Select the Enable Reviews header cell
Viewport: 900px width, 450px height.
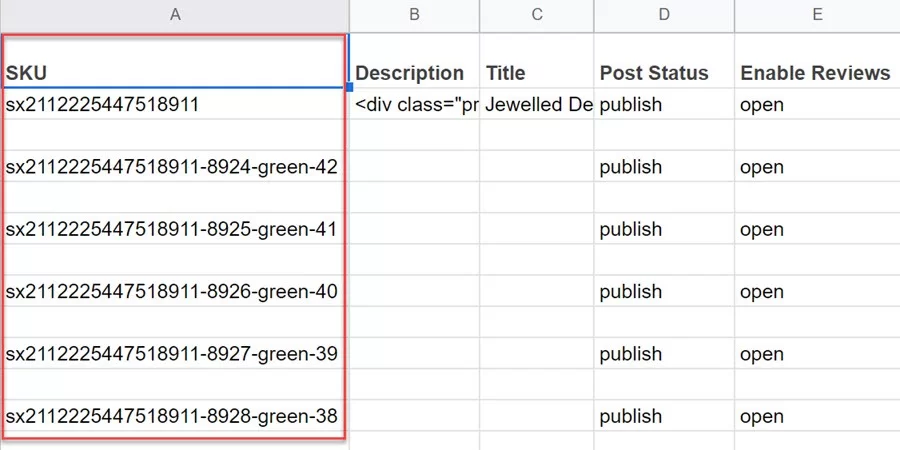815,73
